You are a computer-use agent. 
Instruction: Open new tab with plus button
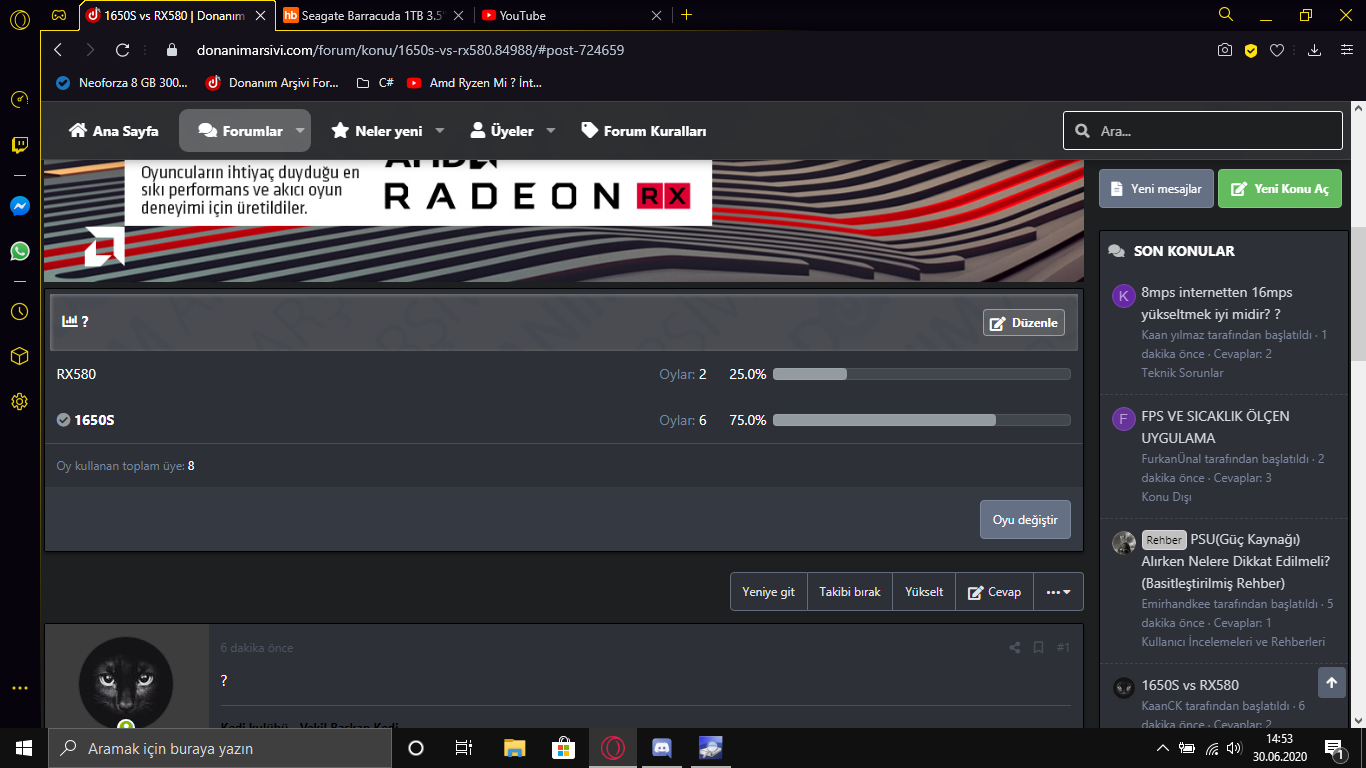point(686,15)
